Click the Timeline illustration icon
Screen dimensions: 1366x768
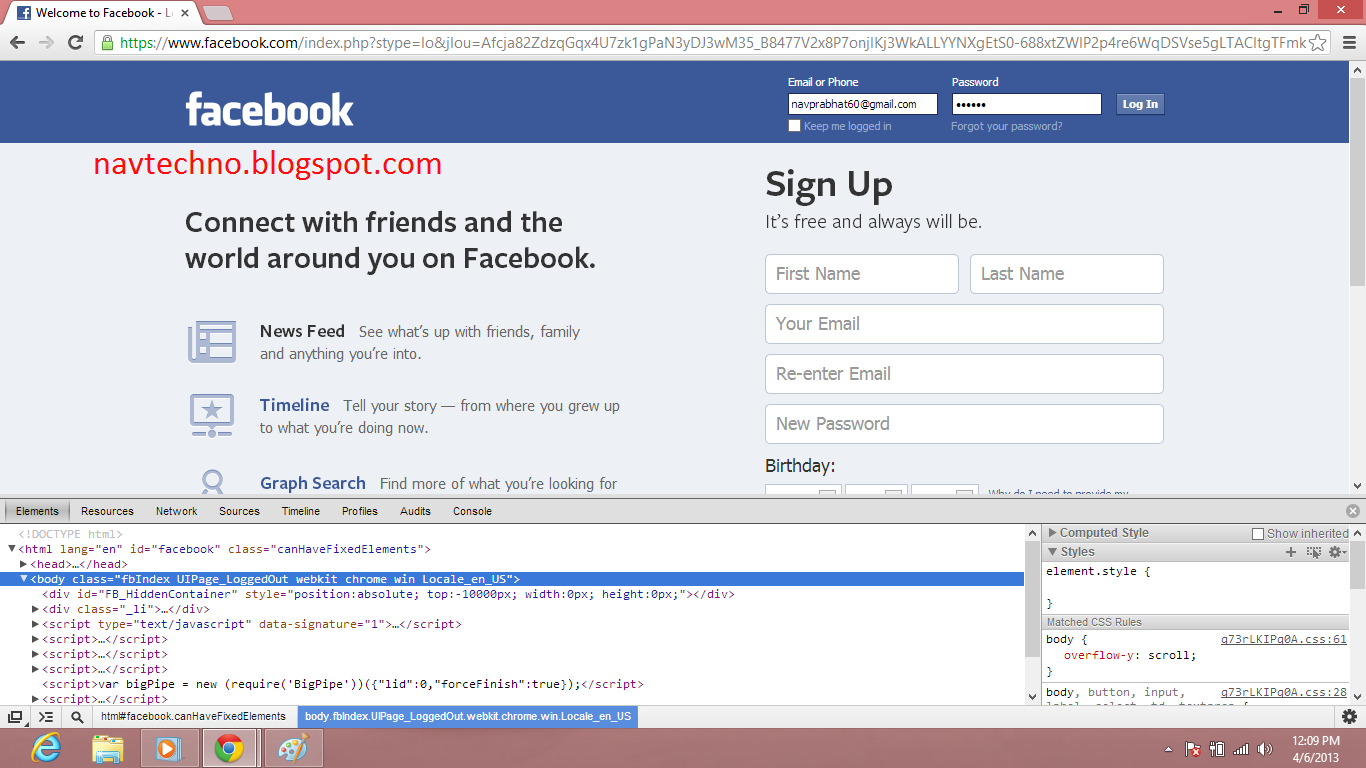(x=212, y=414)
